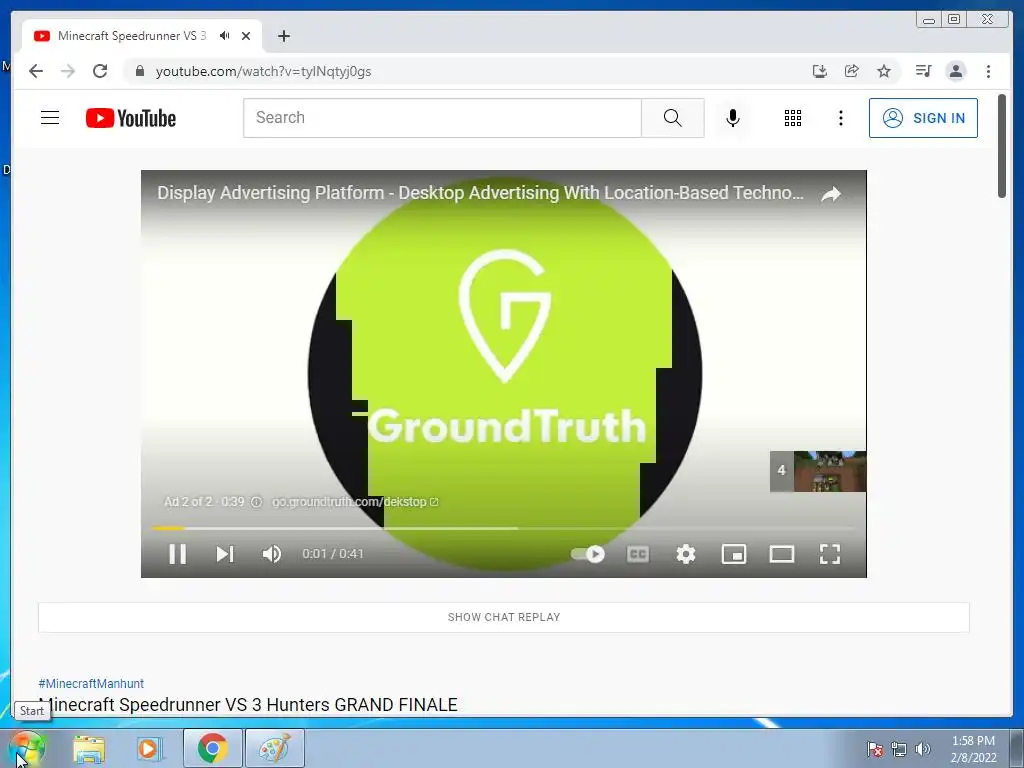Select the Minecraft Speedrunner VS 3 tab

(142, 36)
